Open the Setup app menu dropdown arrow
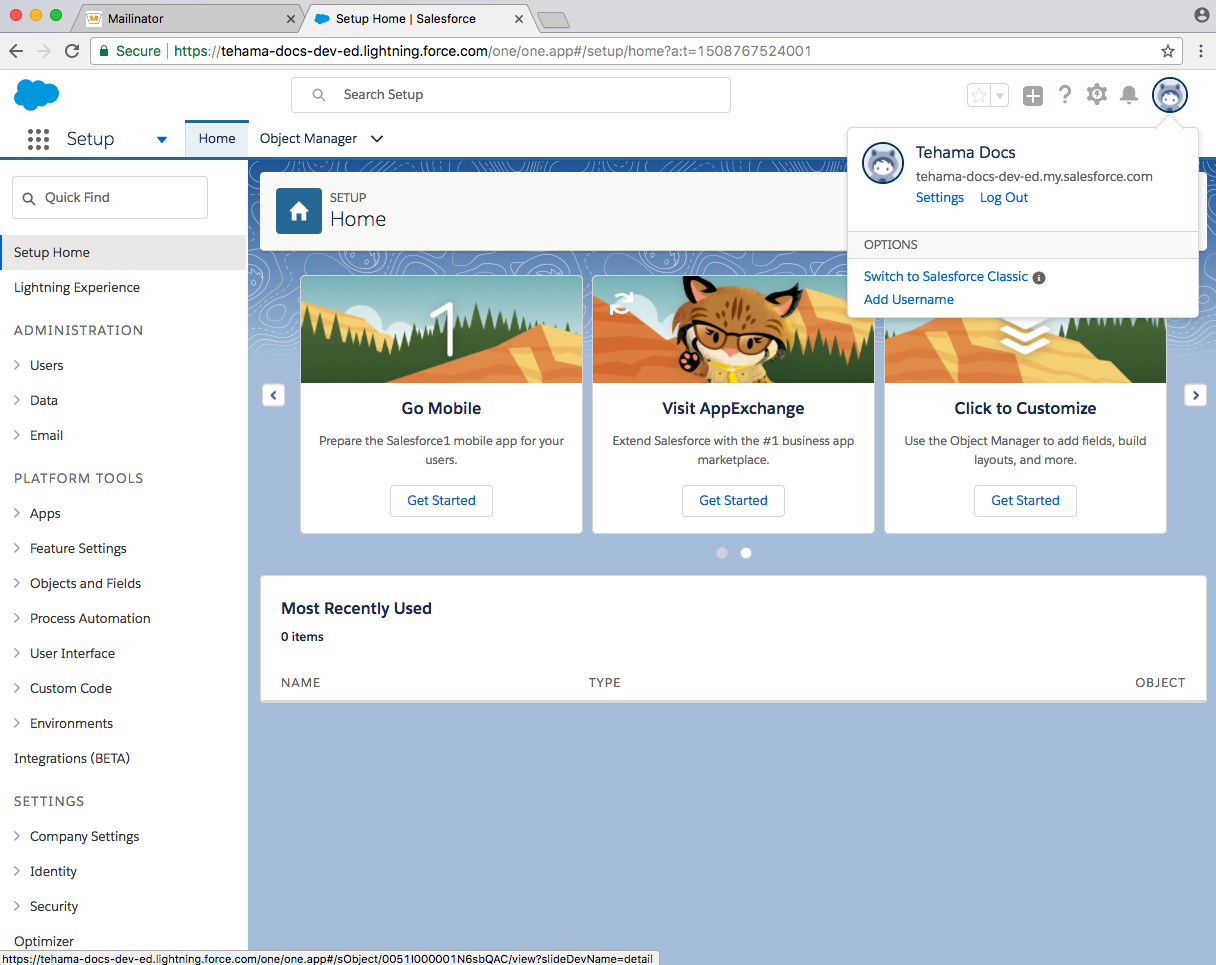This screenshot has height=965, width=1216. [162, 140]
